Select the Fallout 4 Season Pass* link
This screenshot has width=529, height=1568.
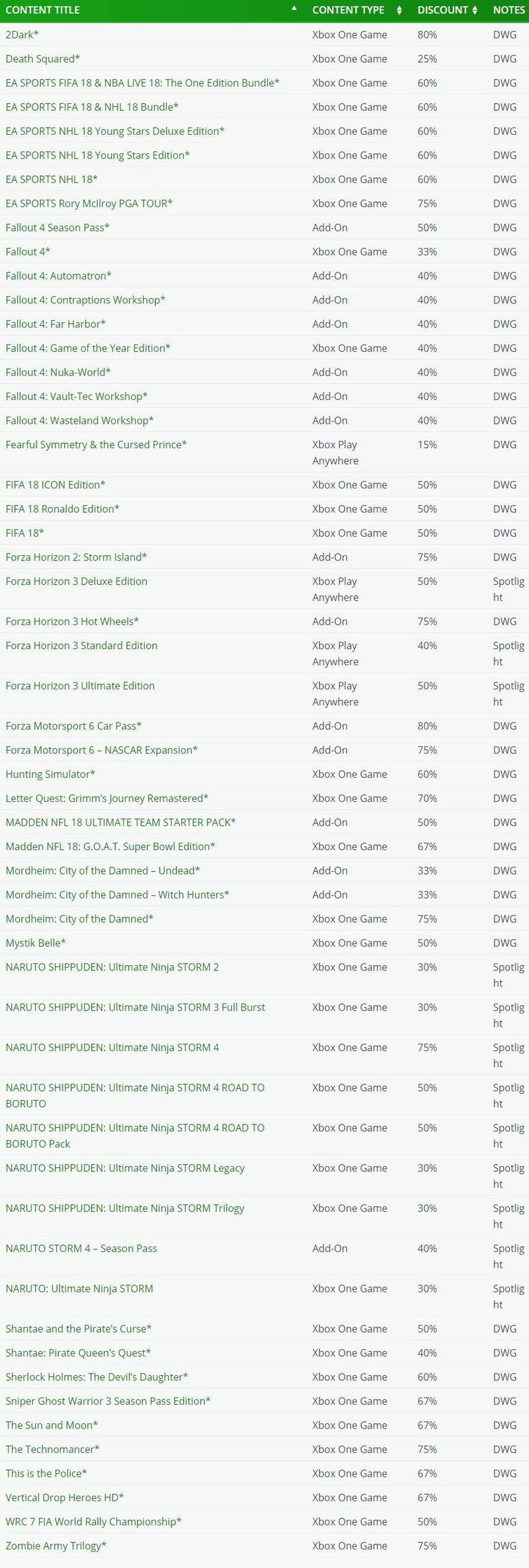tap(58, 227)
